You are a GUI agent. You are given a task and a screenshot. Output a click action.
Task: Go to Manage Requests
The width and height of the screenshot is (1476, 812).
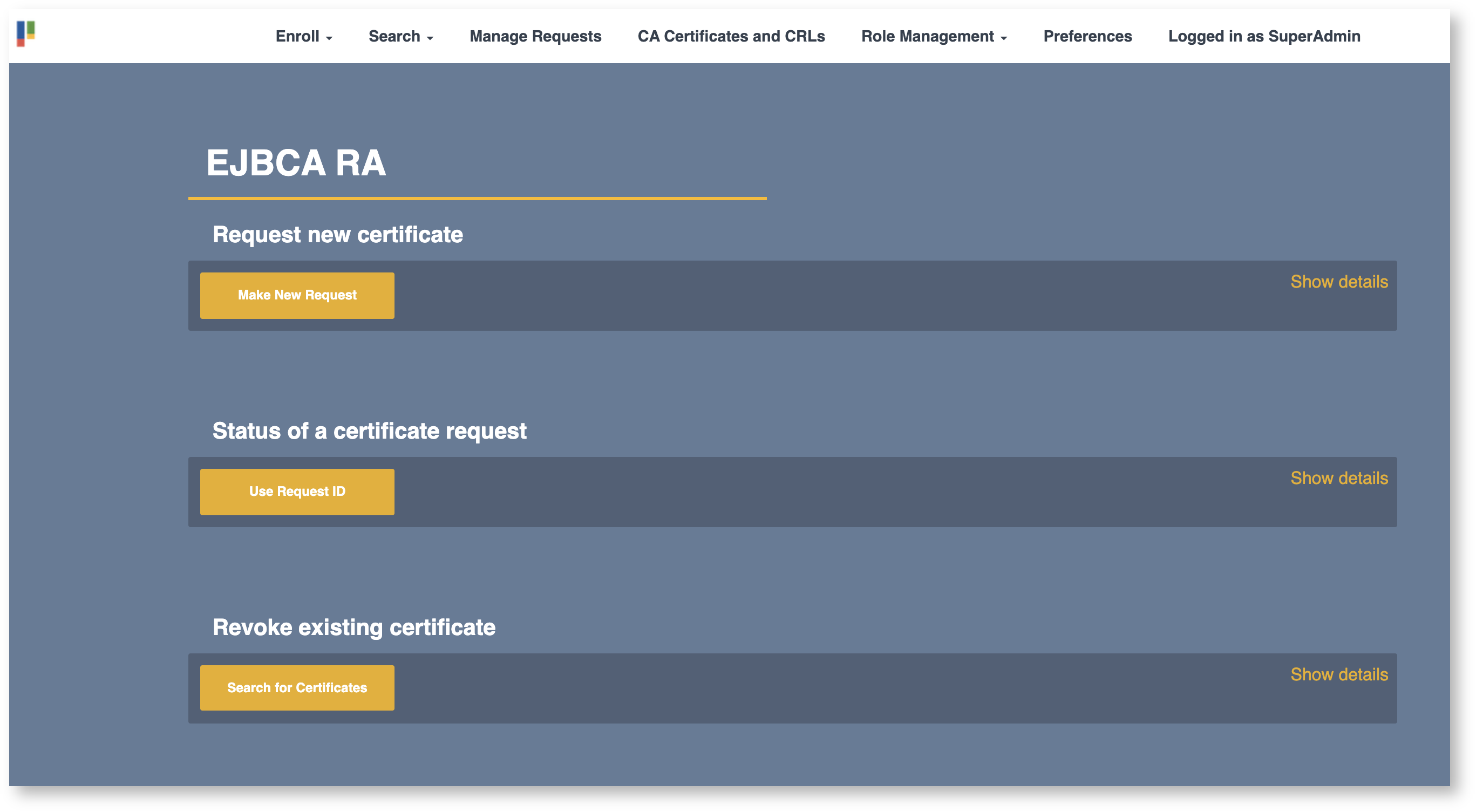(x=535, y=36)
